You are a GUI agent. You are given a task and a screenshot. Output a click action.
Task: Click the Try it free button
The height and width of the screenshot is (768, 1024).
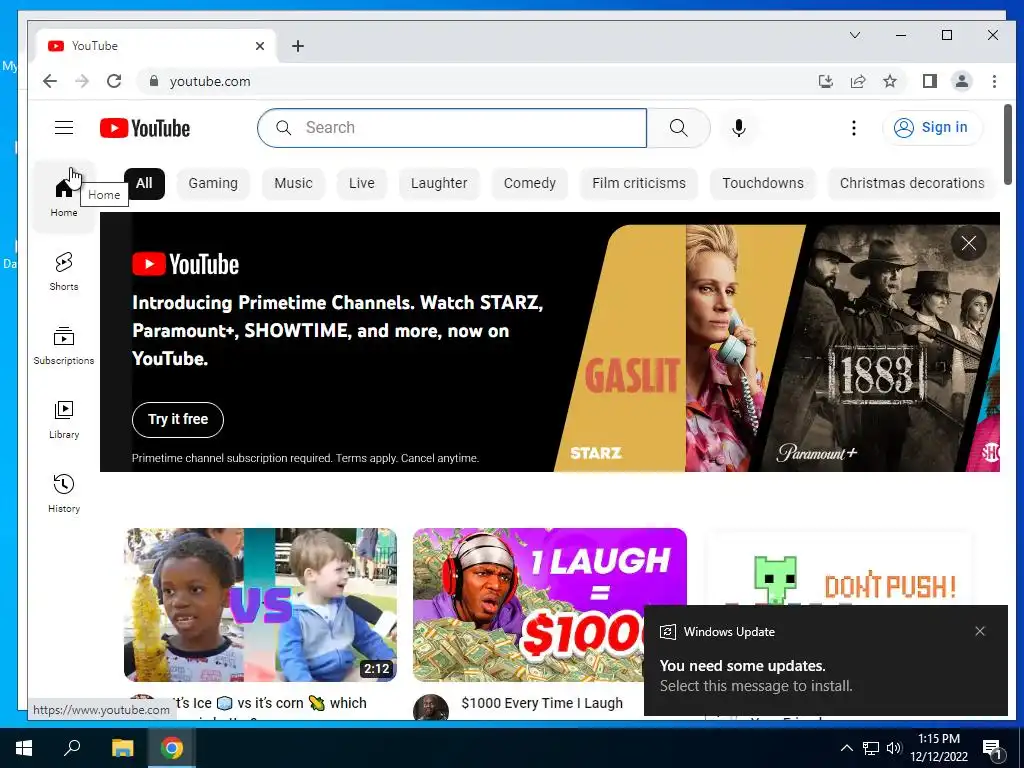pos(178,419)
